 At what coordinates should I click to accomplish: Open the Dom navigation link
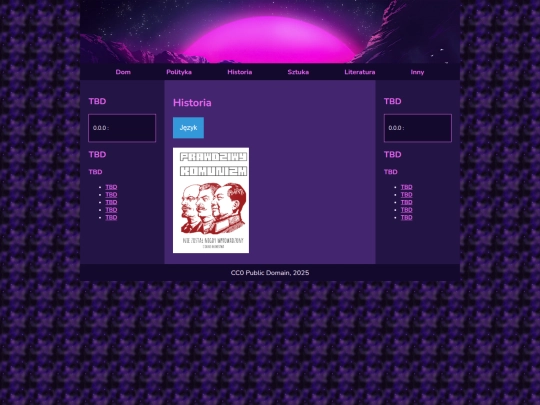pos(123,72)
